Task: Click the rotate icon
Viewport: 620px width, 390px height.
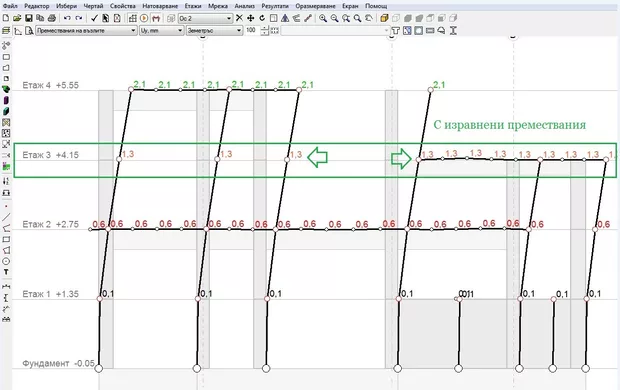Action: pos(262,18)
